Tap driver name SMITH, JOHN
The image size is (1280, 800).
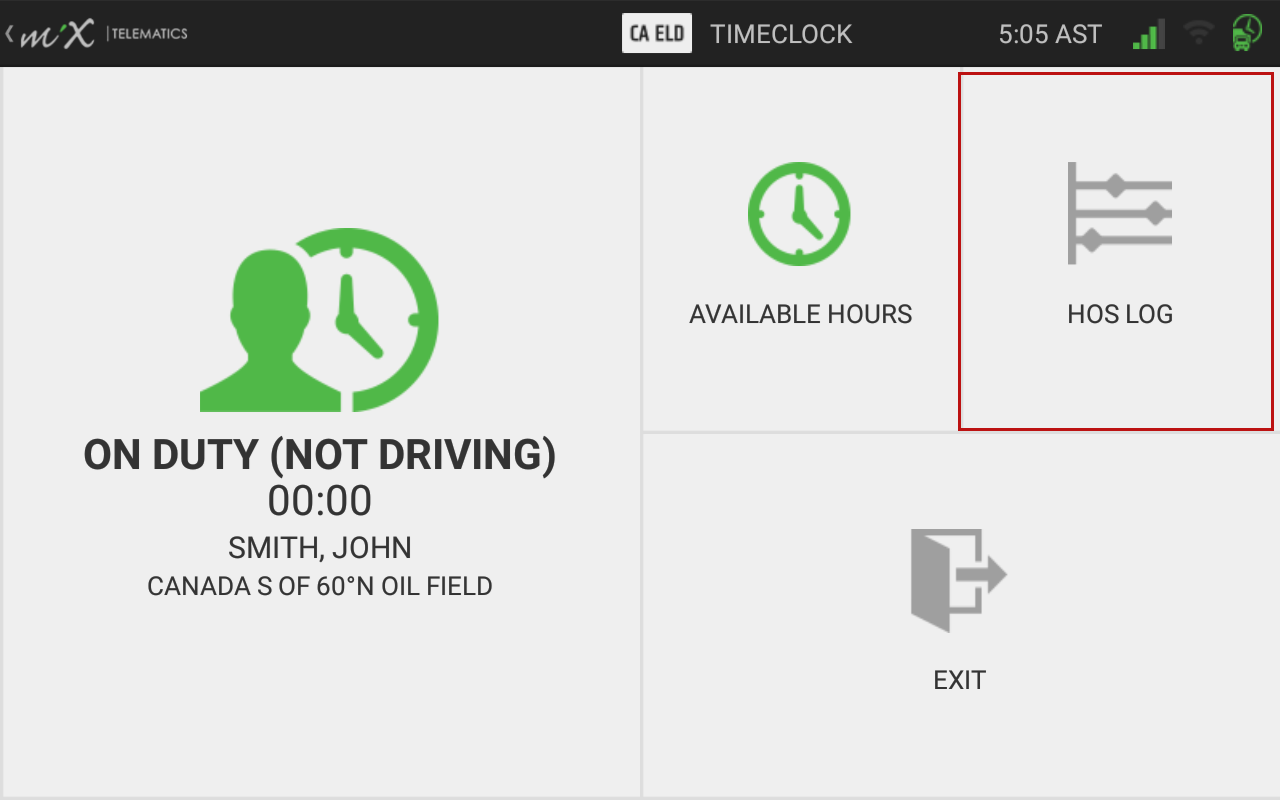coord(320,548)
